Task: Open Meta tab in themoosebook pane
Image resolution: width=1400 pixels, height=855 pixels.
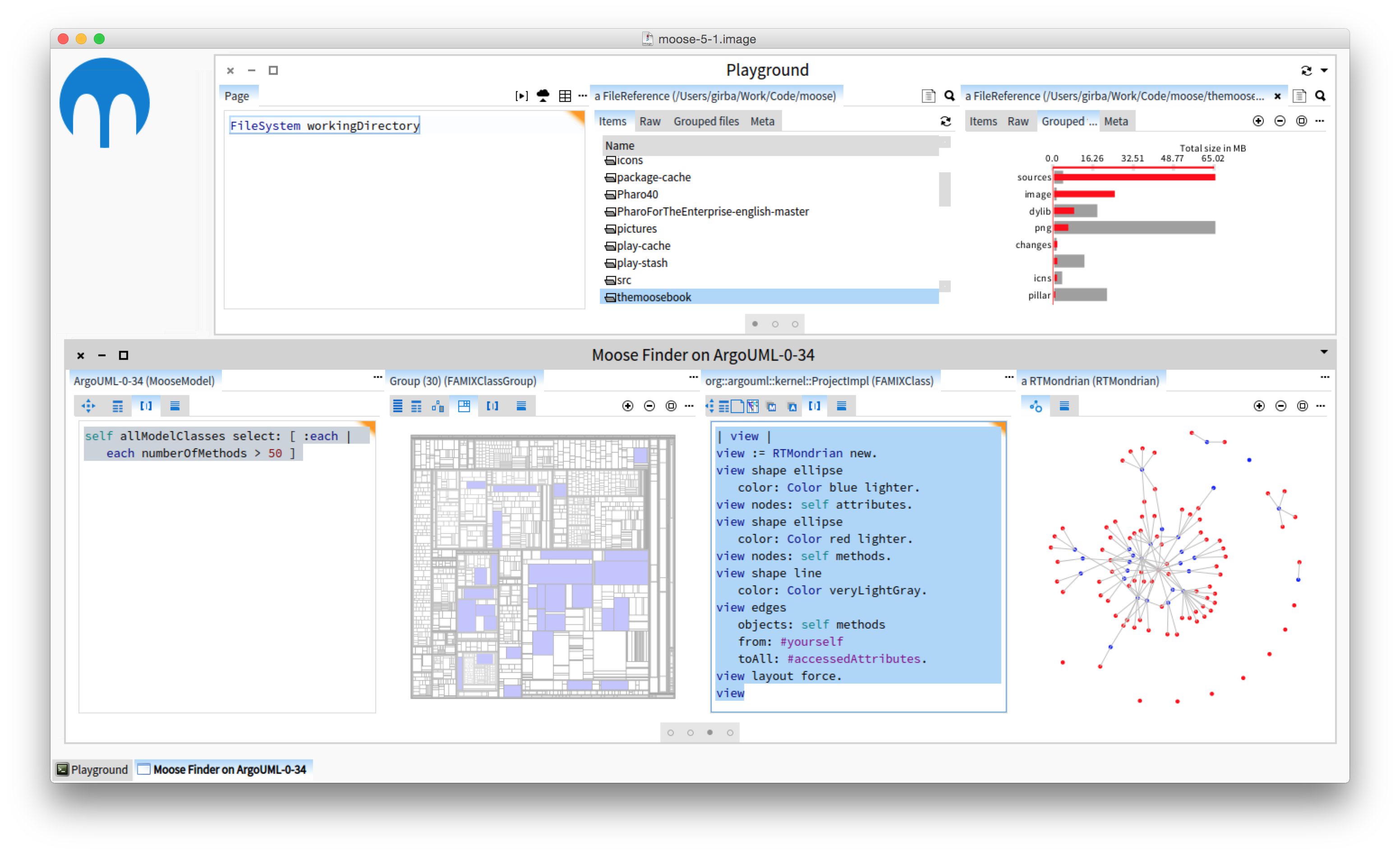Action: [x=1115, y=121]
